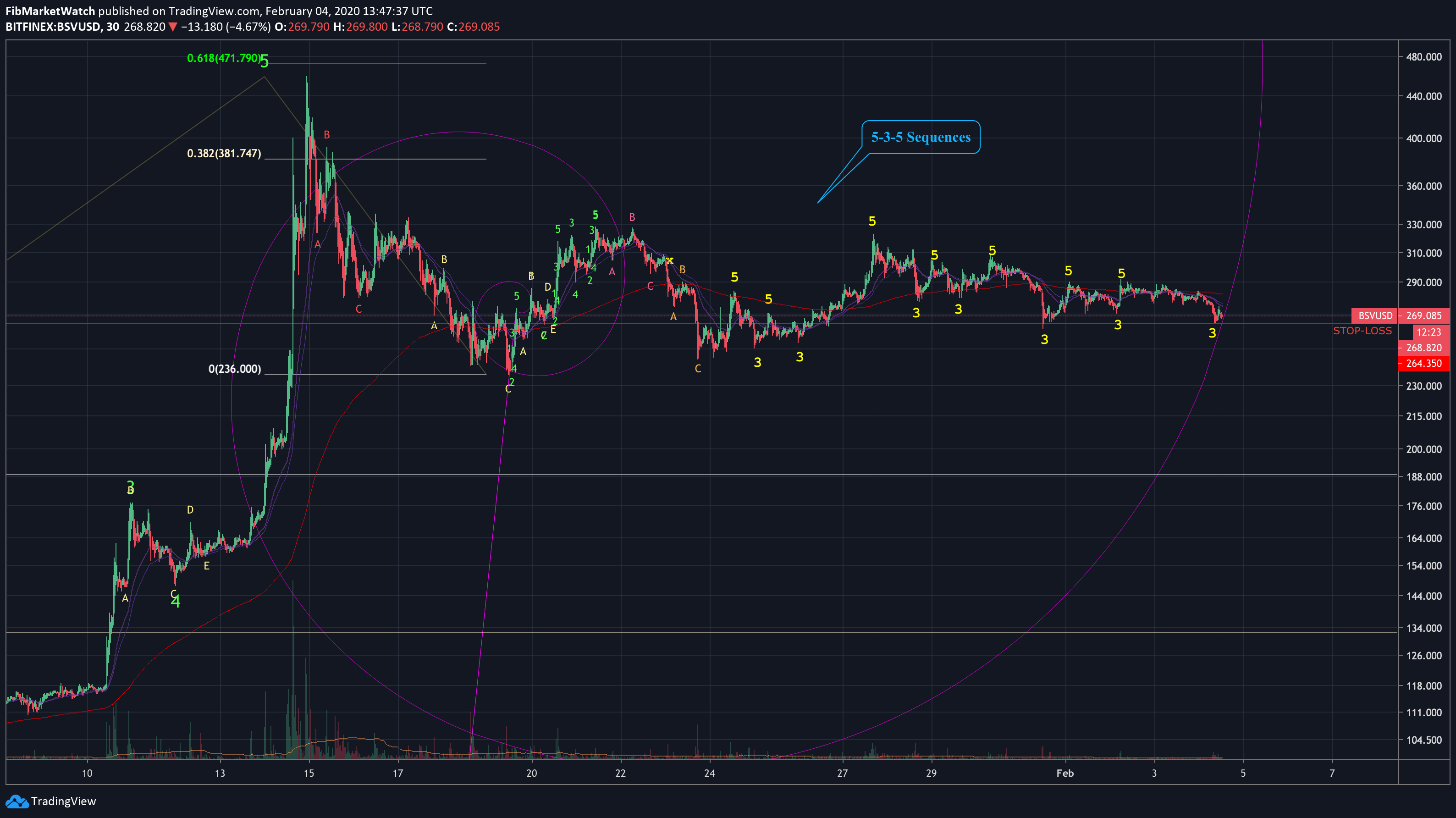Click the 22 date on time axis
Viewport: 1456px width, 818px height.
pos(621,773)
